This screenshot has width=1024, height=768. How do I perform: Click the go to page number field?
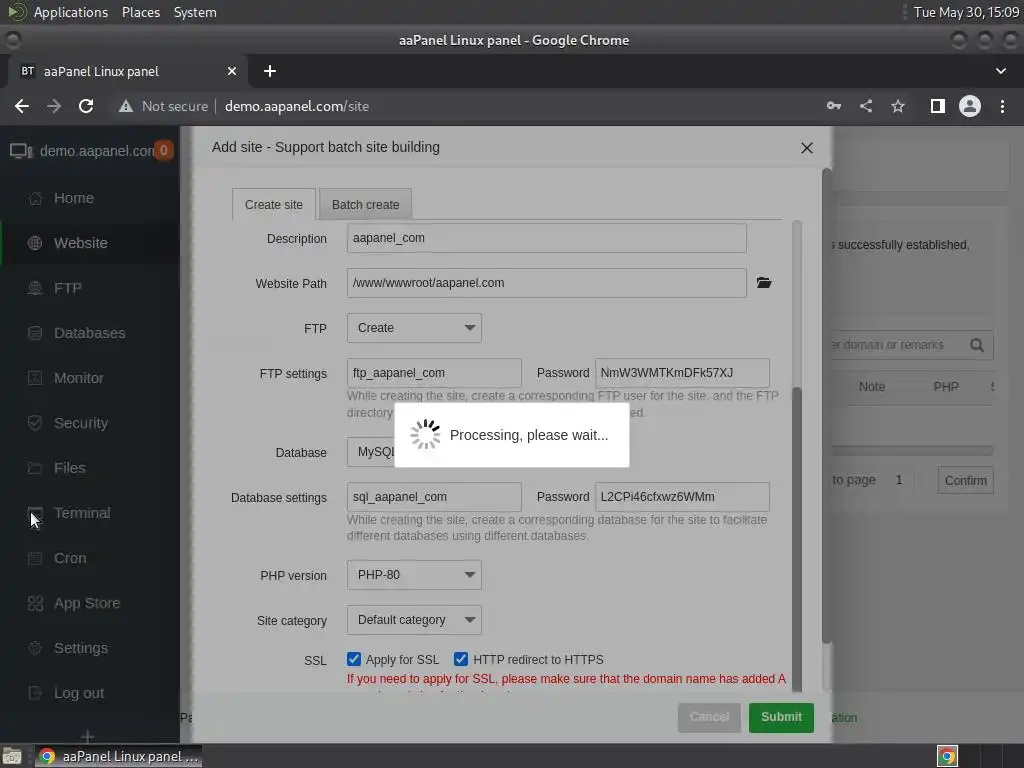pos(899,480)
